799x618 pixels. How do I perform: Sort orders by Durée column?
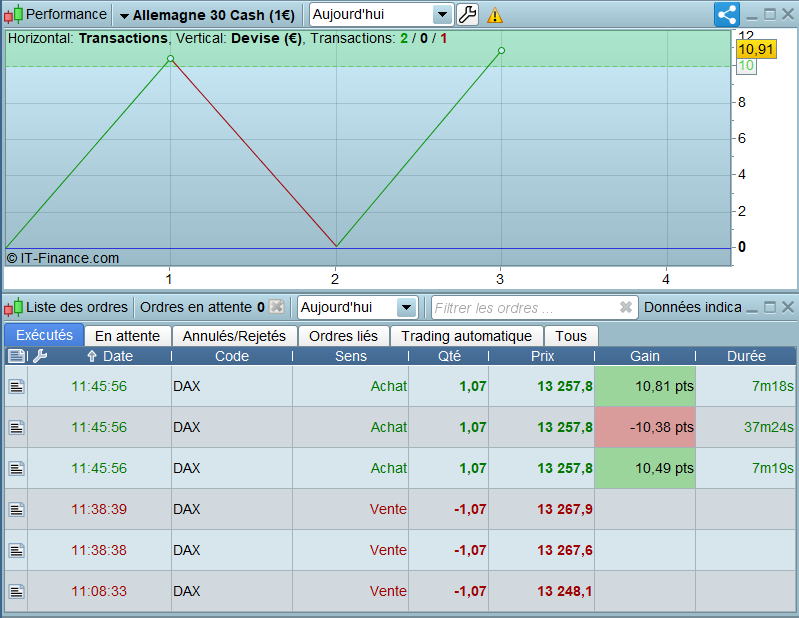point(746,356)
